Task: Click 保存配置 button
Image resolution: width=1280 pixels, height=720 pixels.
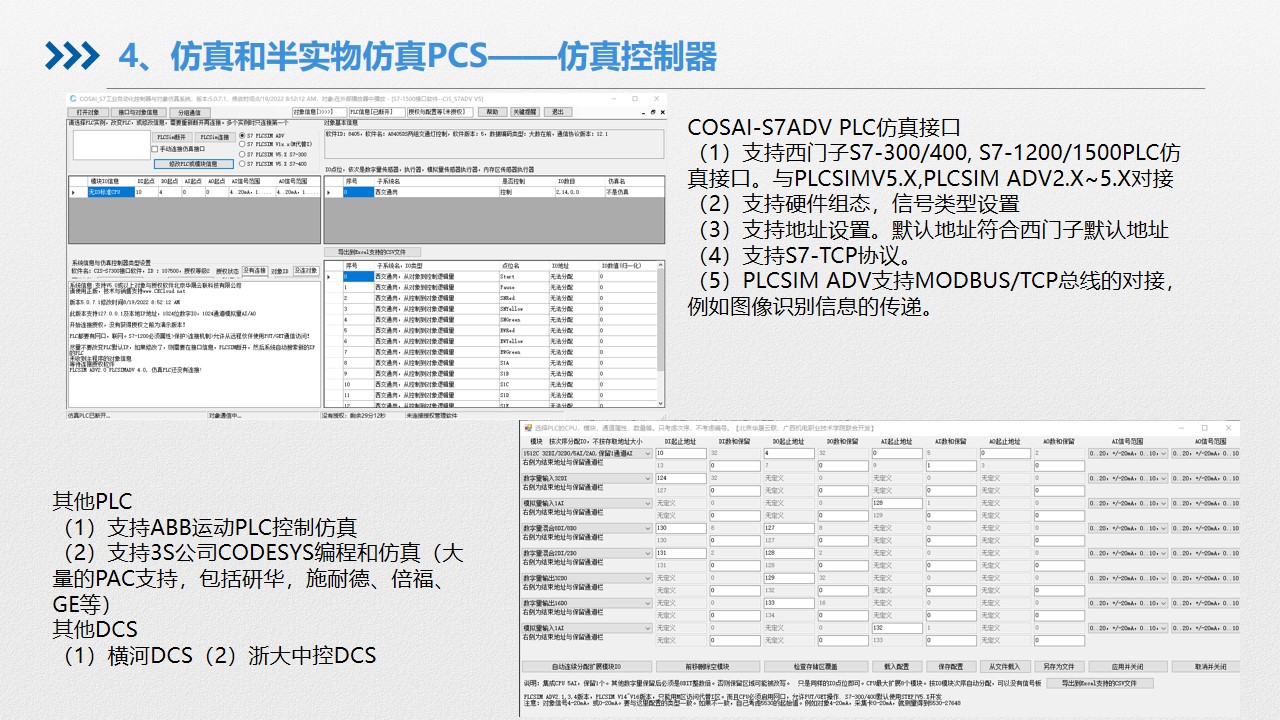Action: (x=951, y=666)
